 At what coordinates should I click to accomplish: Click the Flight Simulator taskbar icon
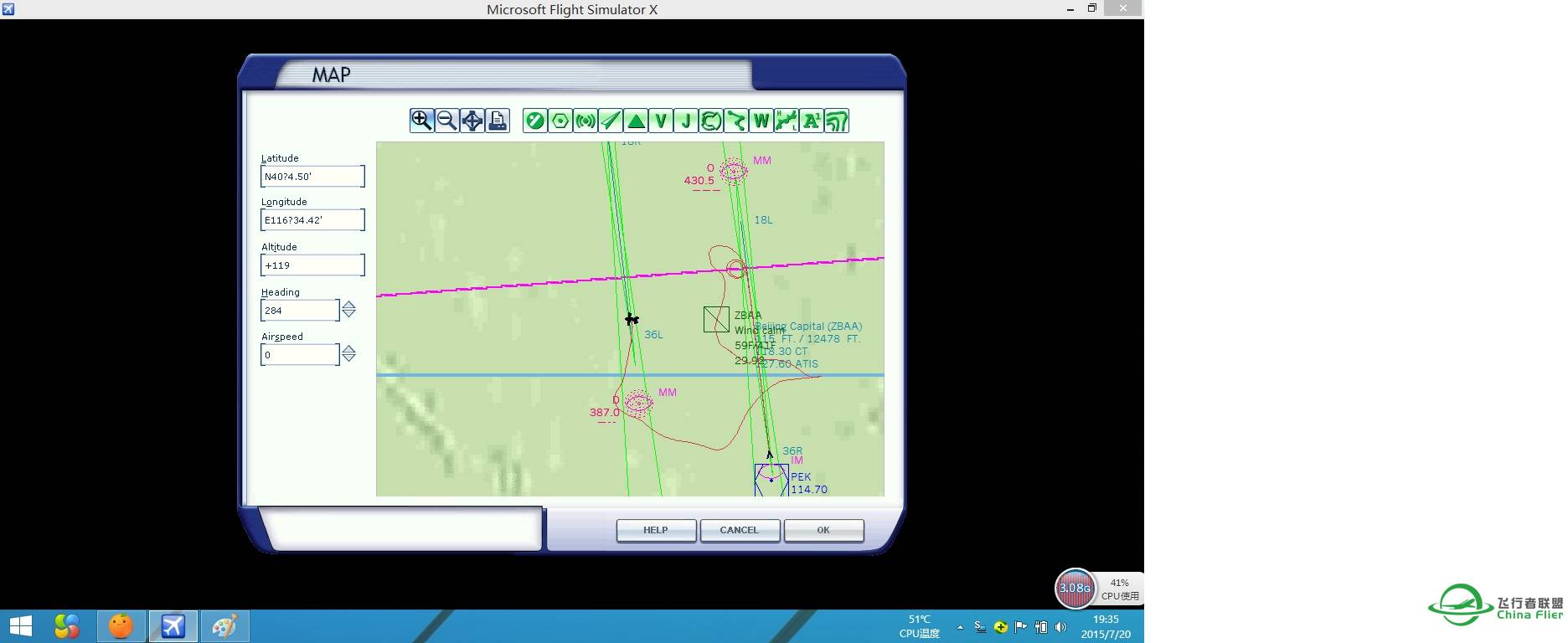[x=173, y=626]
